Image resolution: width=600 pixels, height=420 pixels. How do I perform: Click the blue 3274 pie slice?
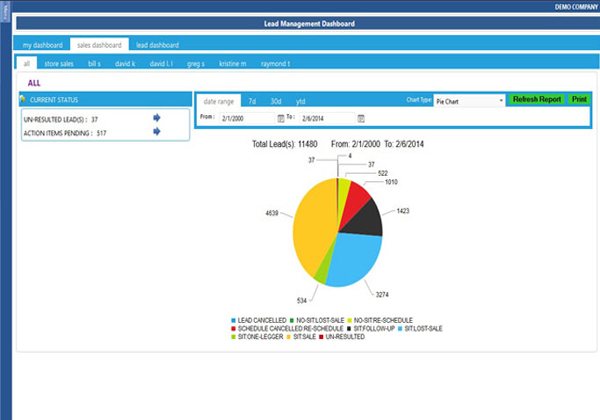pos(354,260)
